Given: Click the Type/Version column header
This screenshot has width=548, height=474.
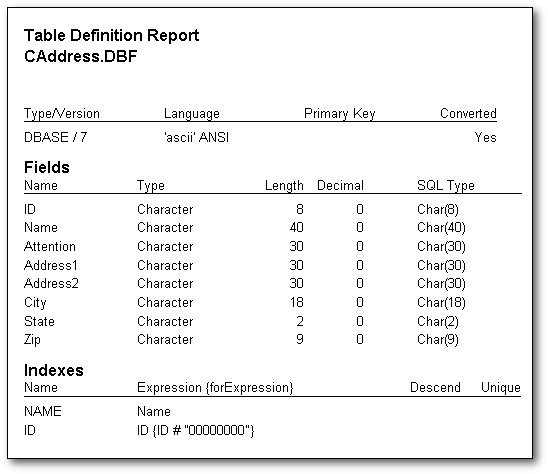Looking at the screenshot, I should 62,114.
